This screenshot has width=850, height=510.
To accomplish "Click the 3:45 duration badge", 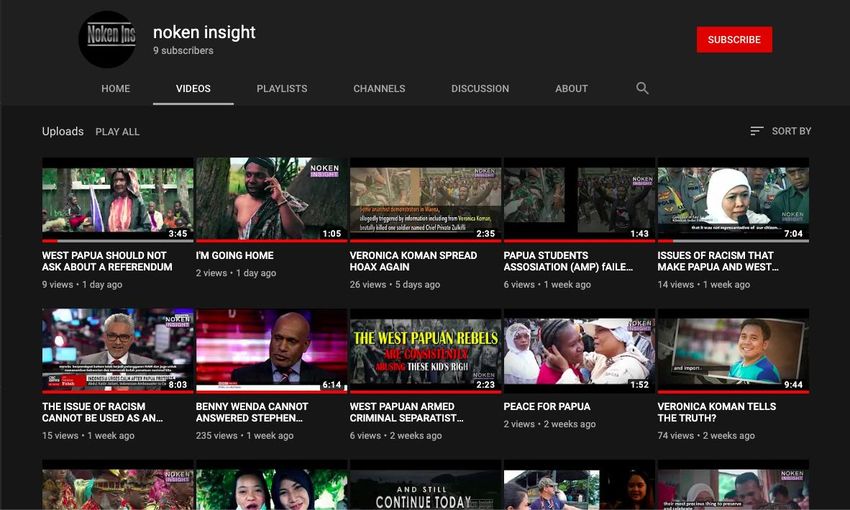I will click(x=178, y=234).
